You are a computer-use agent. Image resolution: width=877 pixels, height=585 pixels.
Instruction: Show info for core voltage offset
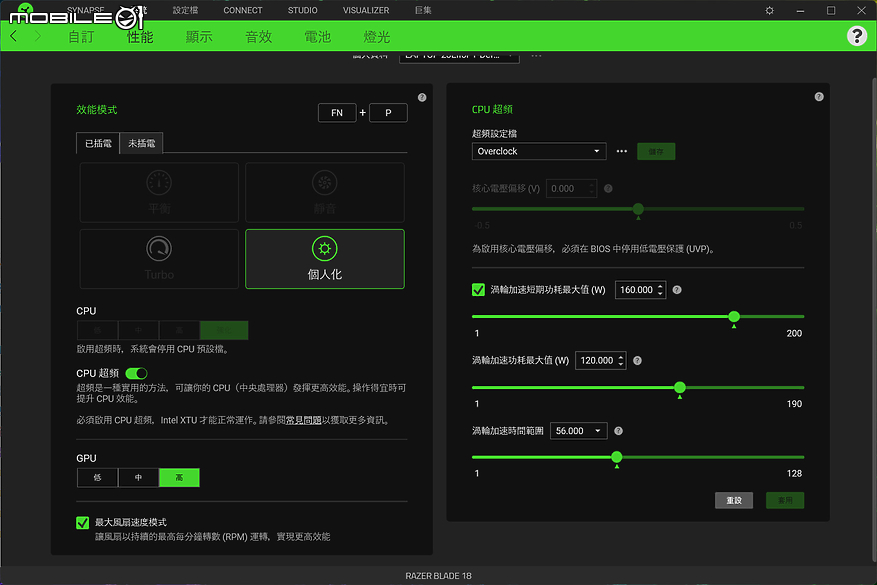point(609,188)
